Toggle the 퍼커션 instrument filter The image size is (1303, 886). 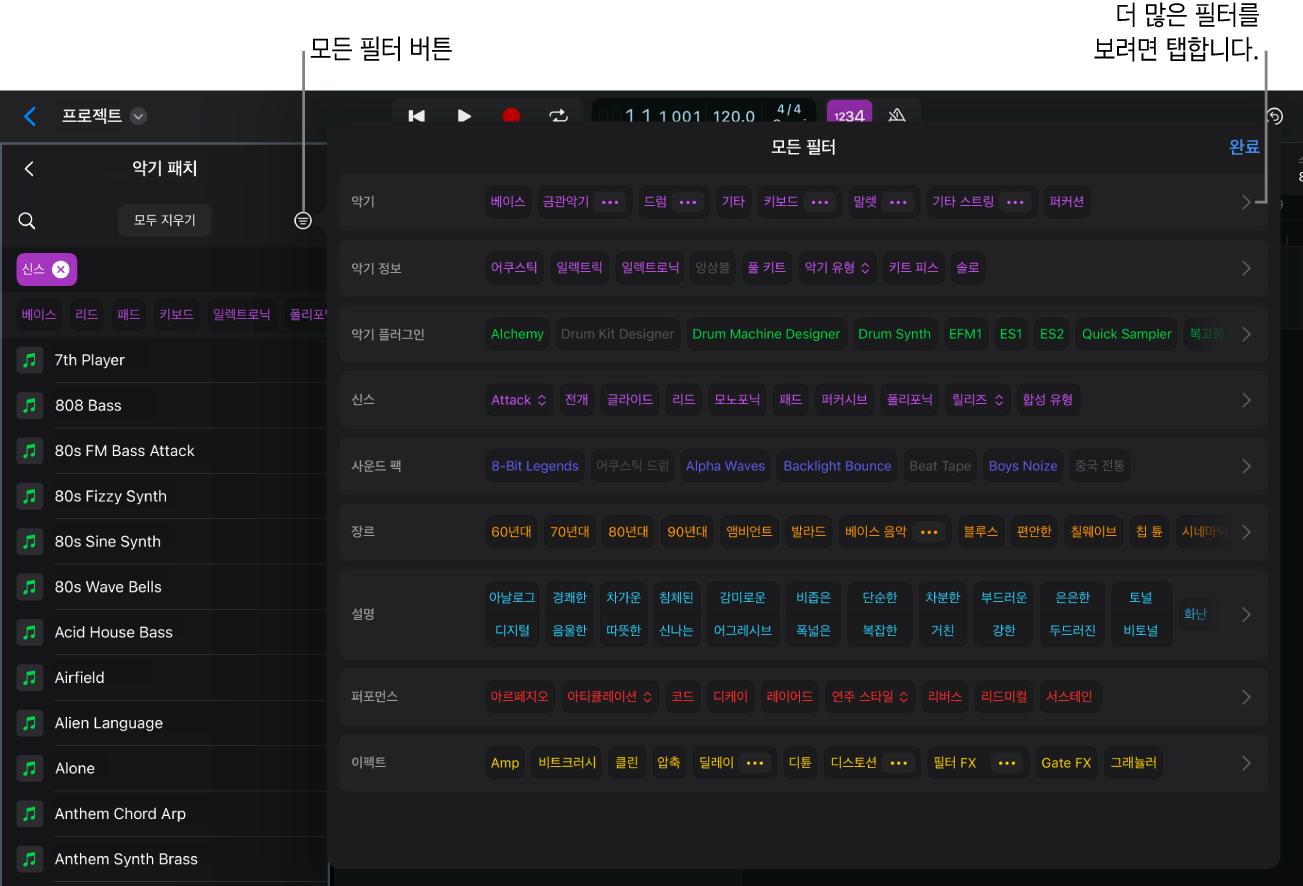click(x=1067, y=202)
